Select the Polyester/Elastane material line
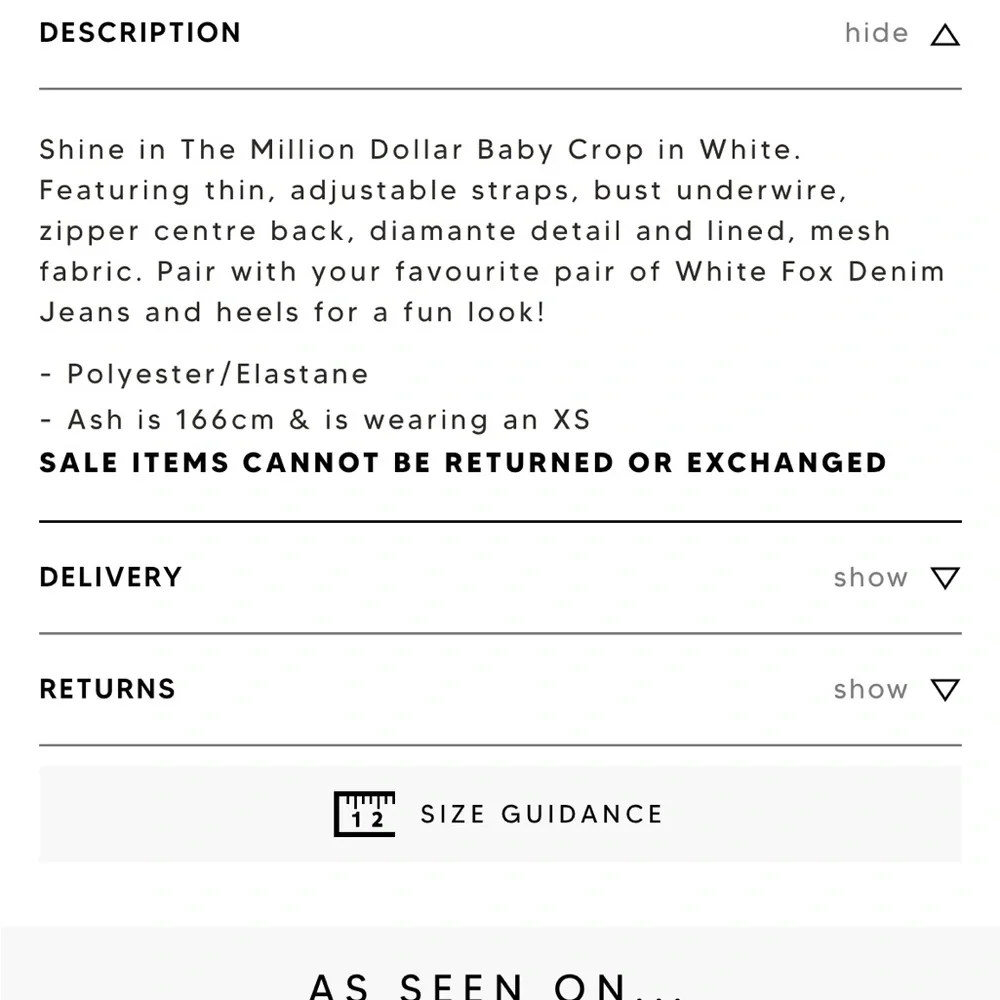The image size is (1000, 1000). click(x=217, y=375)
